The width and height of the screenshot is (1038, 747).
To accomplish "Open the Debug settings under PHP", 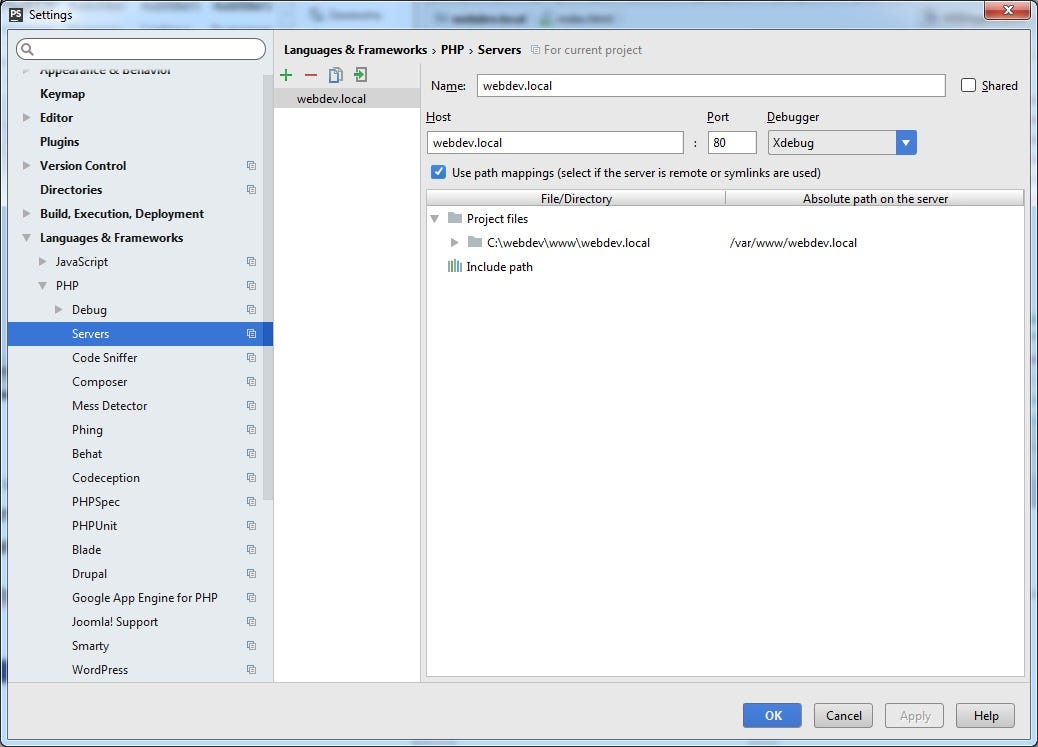I will pyautogui.click(x=87, y=309).
